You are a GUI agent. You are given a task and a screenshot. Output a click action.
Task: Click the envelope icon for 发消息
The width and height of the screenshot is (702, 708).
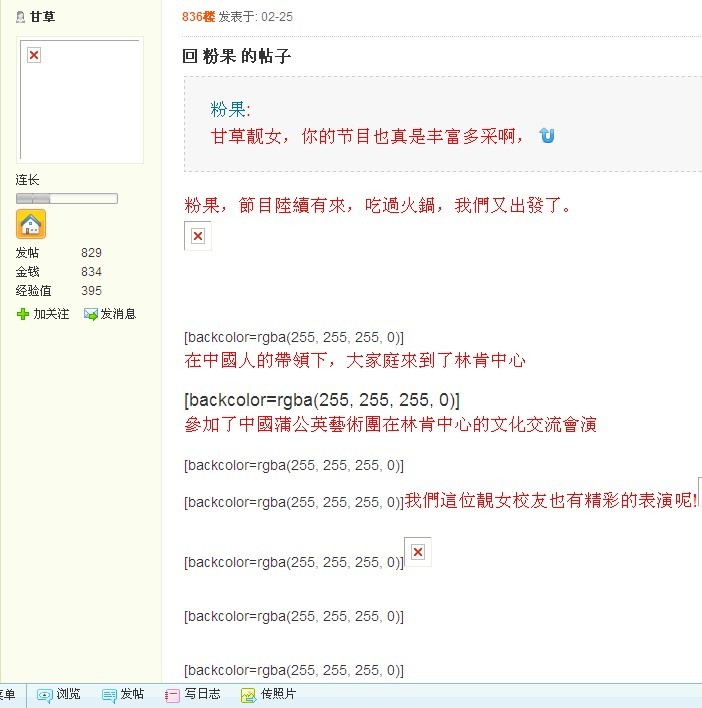click(x=91, y=314)
